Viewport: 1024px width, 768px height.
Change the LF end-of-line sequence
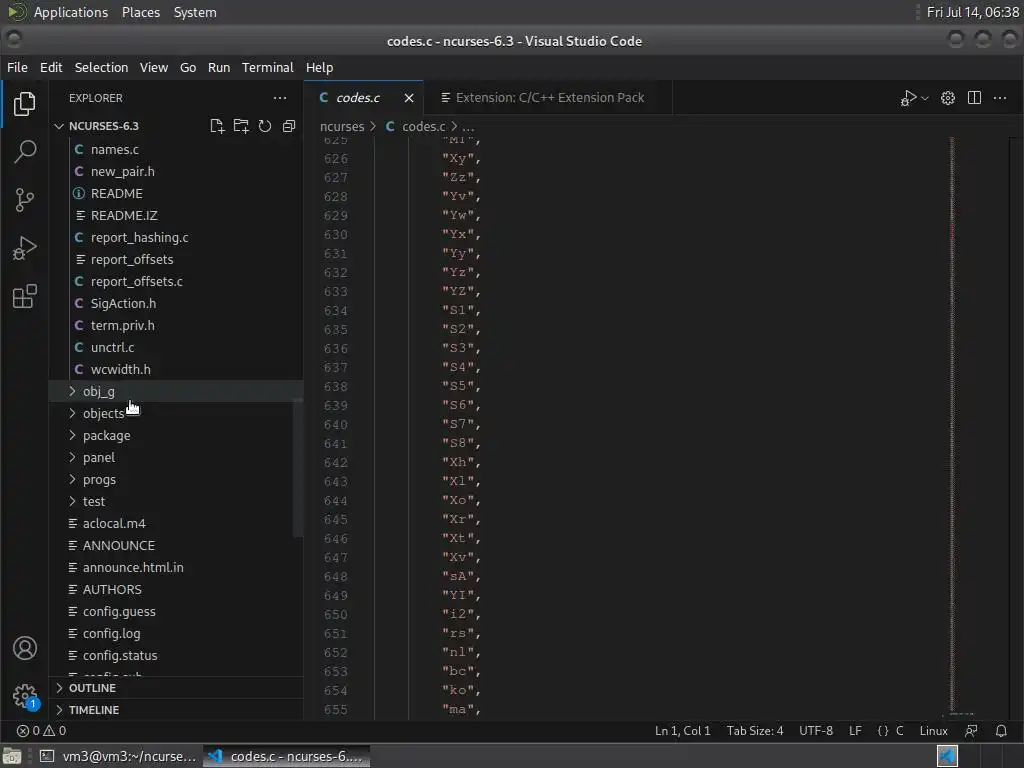(x=855, y=731)
